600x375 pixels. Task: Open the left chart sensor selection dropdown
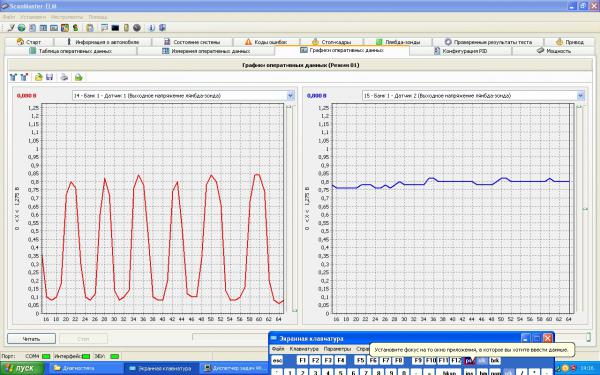click(x=290, y=96)
